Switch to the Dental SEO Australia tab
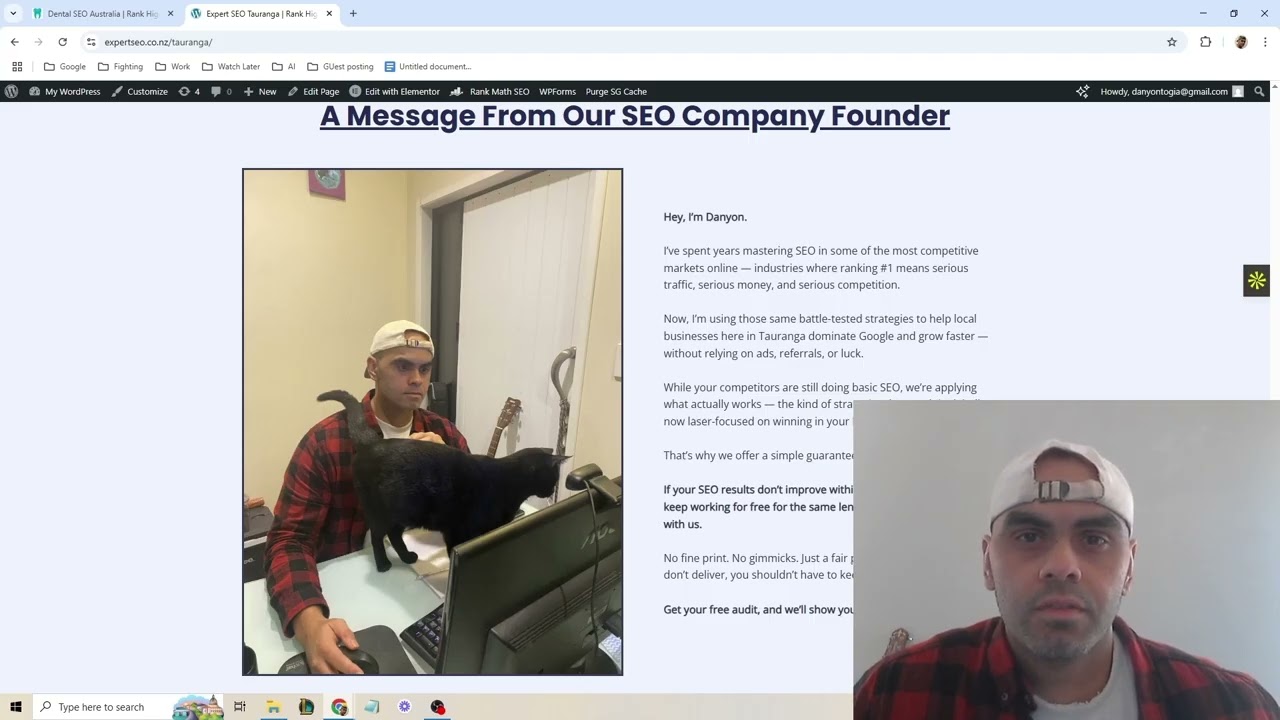 103,14
